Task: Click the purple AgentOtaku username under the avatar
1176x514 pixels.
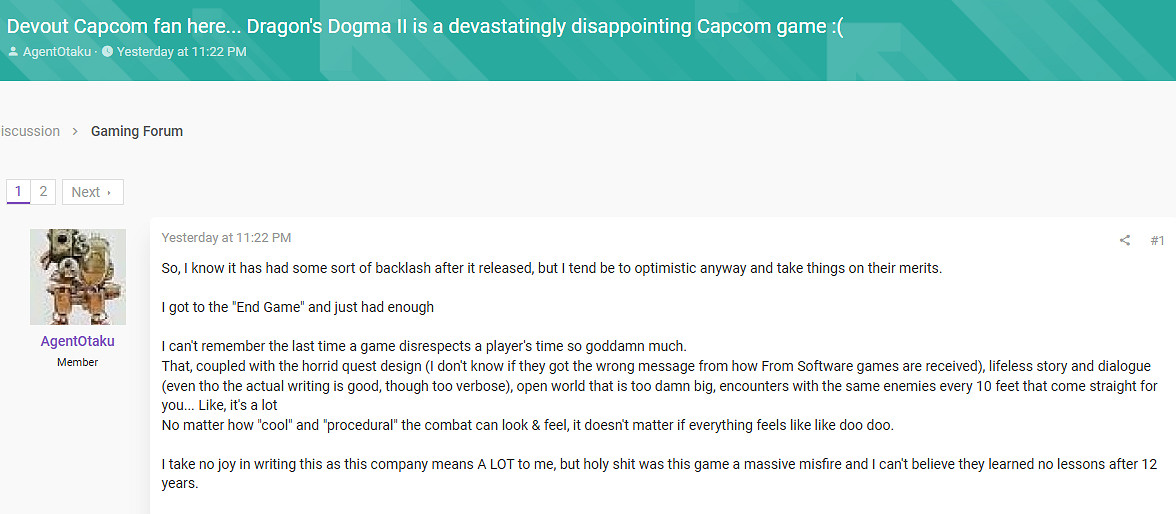Action: click(x=78, y=341)
